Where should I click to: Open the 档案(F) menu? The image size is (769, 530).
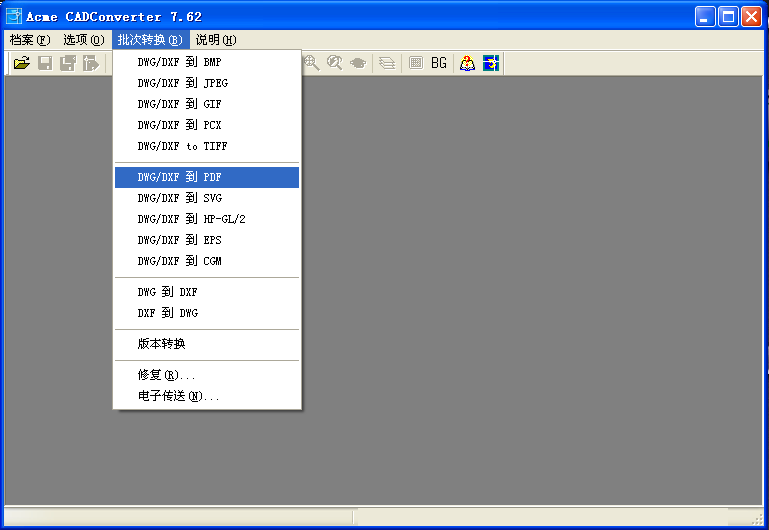(x=30, y=40)
